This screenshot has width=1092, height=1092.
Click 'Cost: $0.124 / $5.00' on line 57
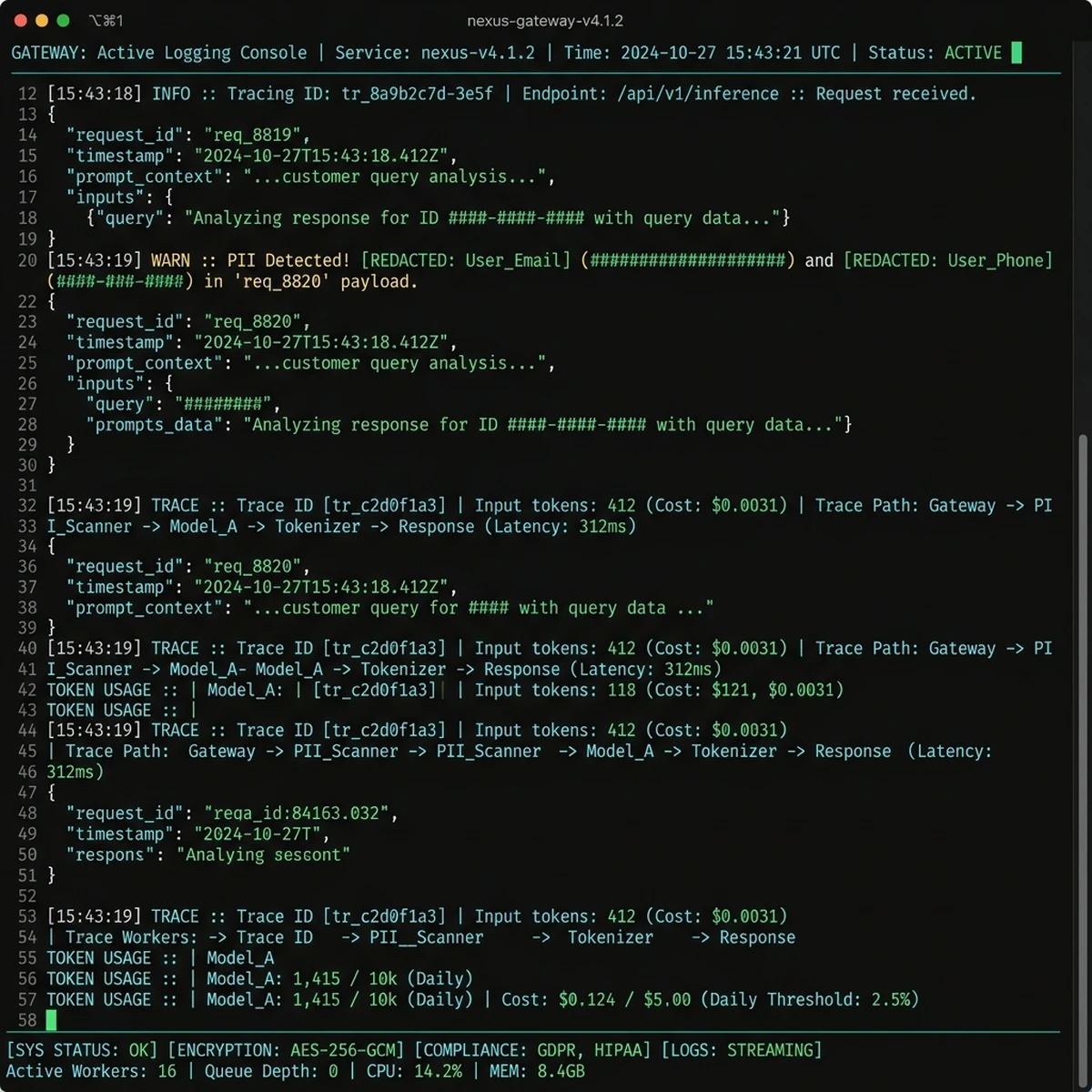pos(596,1000)
